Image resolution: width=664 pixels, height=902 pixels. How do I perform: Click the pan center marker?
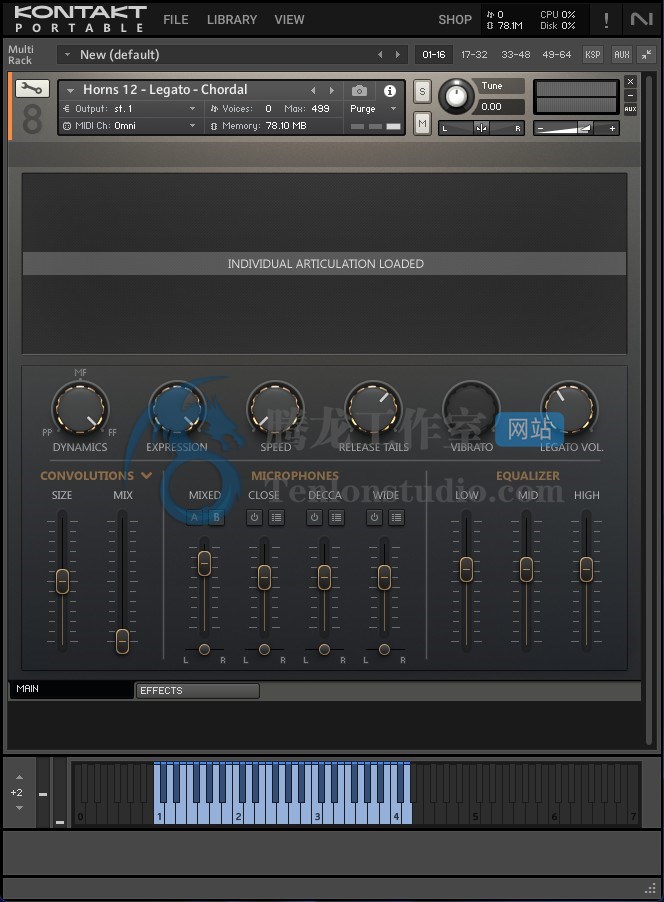(481, 128)
